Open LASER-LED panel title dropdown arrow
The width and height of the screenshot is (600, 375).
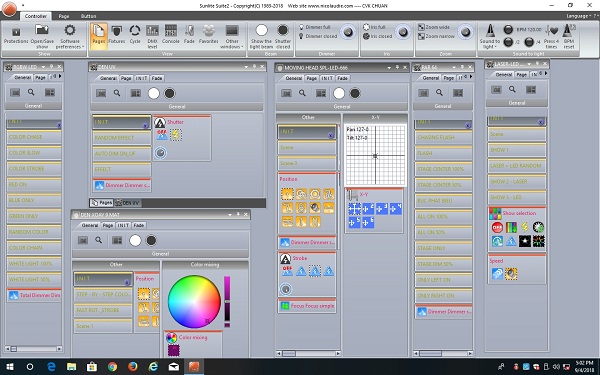click(529, 64)
